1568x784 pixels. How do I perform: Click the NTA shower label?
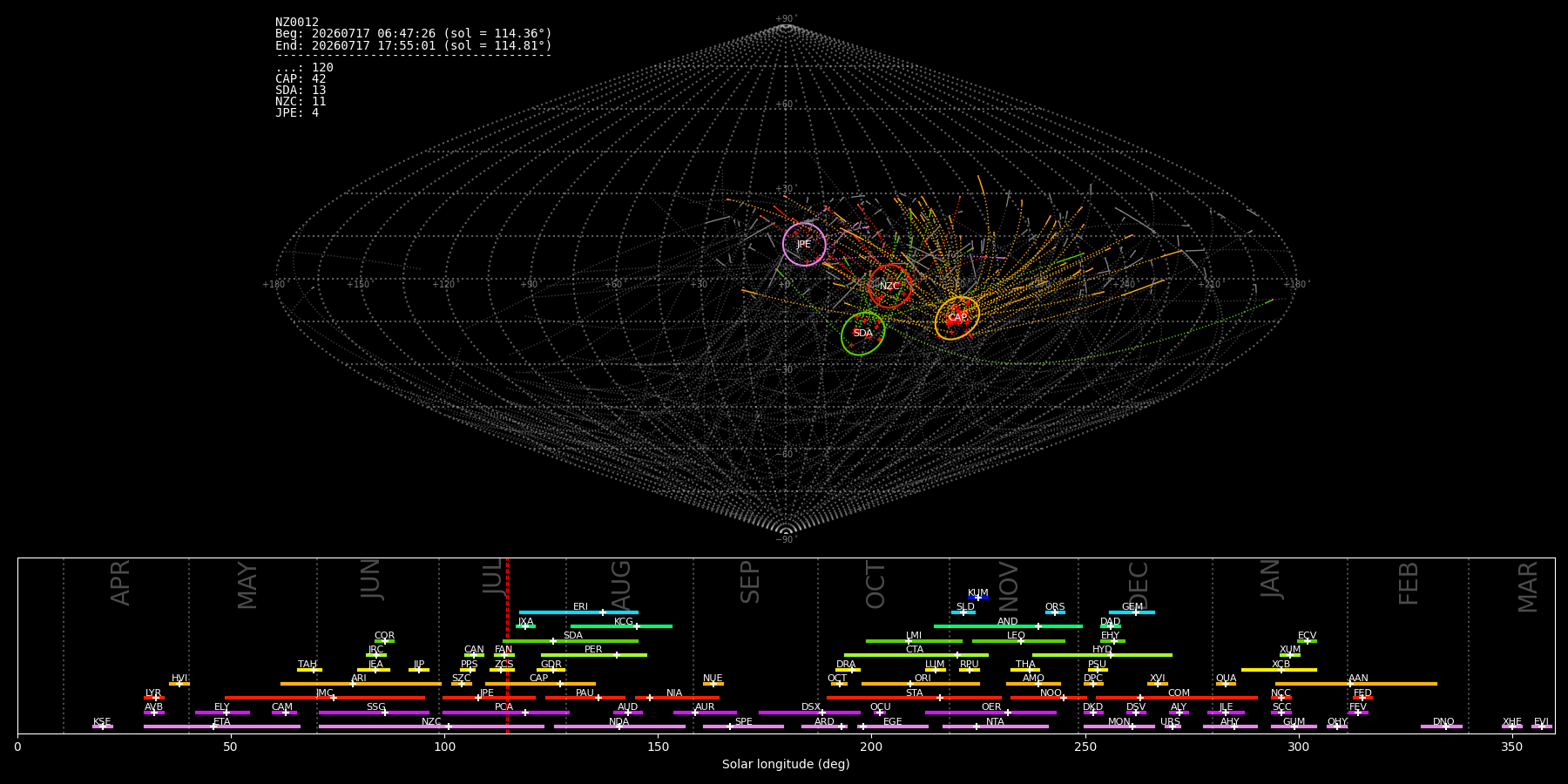995,722
